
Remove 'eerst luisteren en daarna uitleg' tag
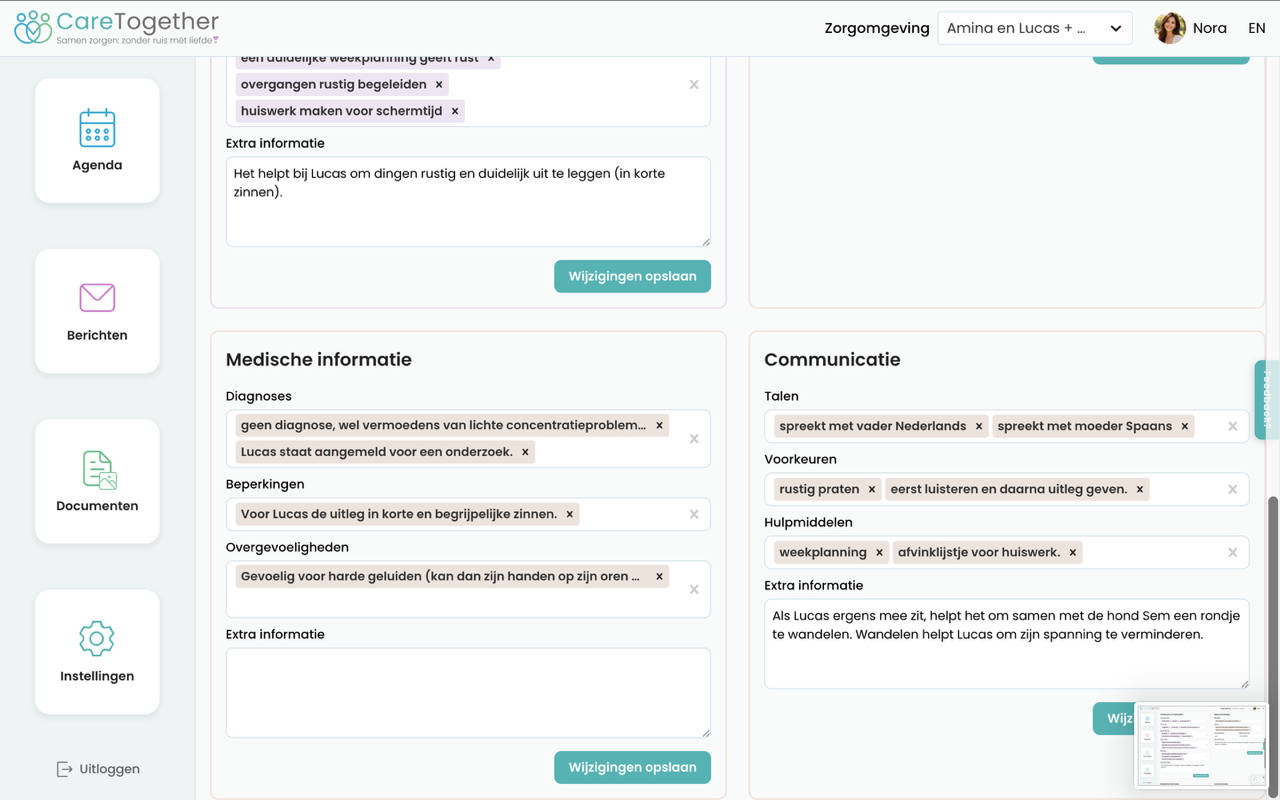pyautogui.click(x=1140, y=489)
